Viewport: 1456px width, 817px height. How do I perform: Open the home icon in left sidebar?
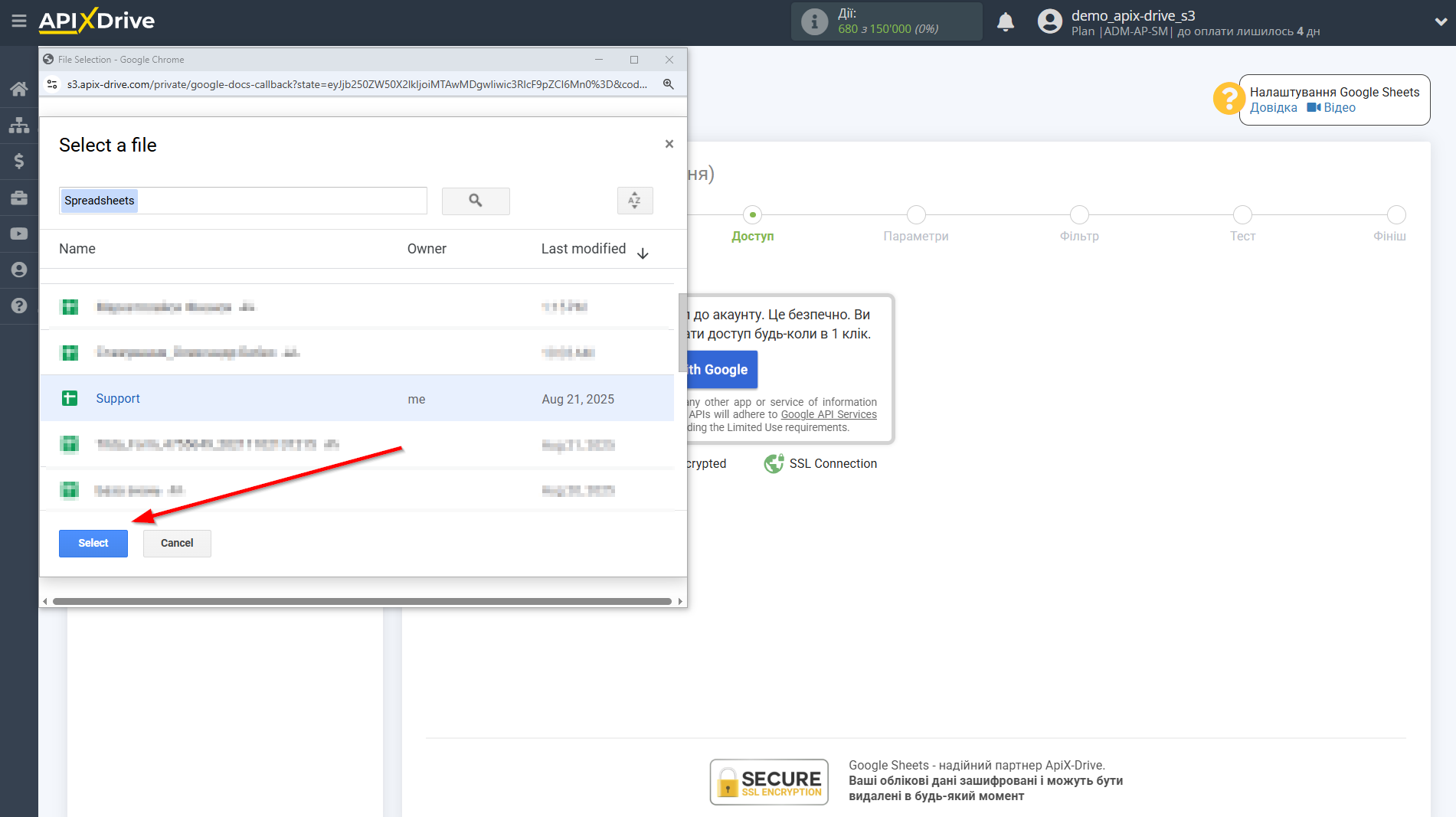[x=19, y=89]
